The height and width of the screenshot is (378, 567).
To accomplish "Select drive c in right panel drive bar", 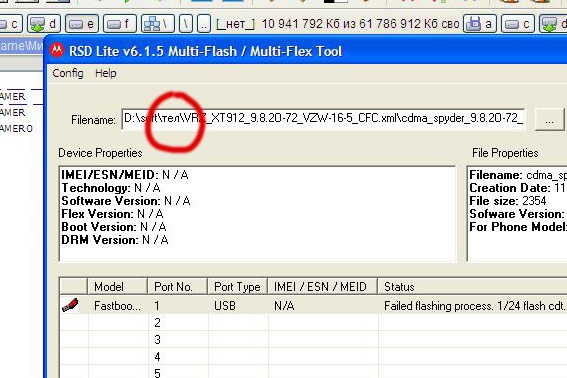I will [517, 24].
